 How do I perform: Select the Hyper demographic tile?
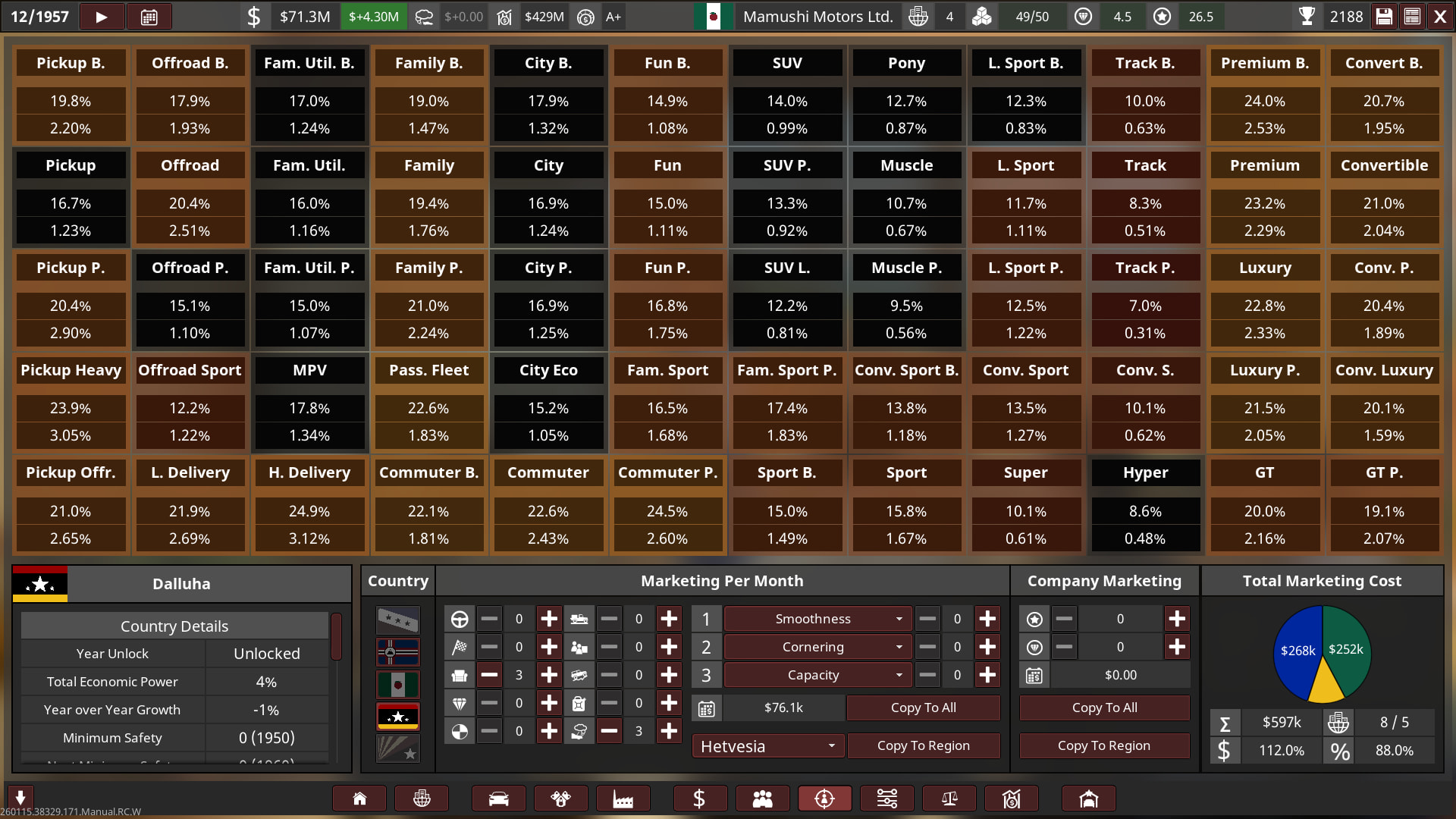tap(1145, 472)
